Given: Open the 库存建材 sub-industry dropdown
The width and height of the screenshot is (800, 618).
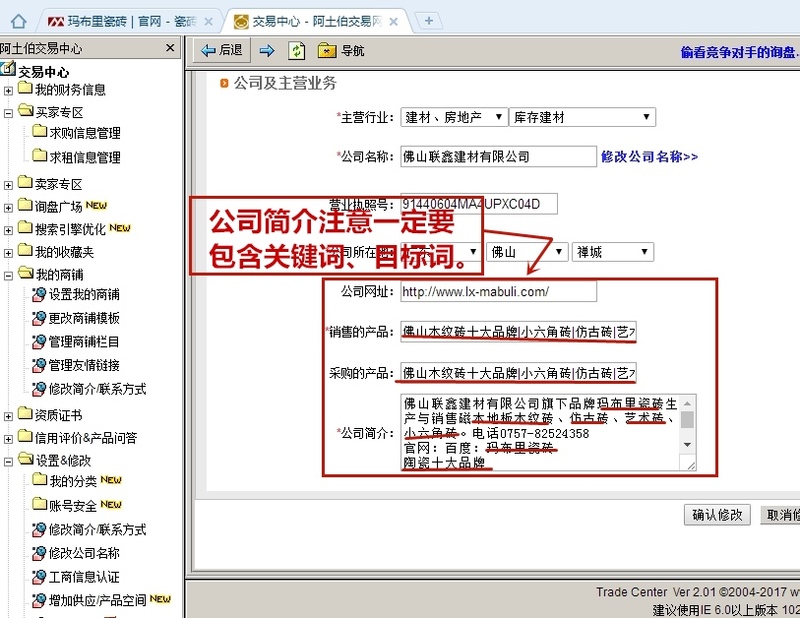Looking at the screenshot, I should (x=582, y=117).
